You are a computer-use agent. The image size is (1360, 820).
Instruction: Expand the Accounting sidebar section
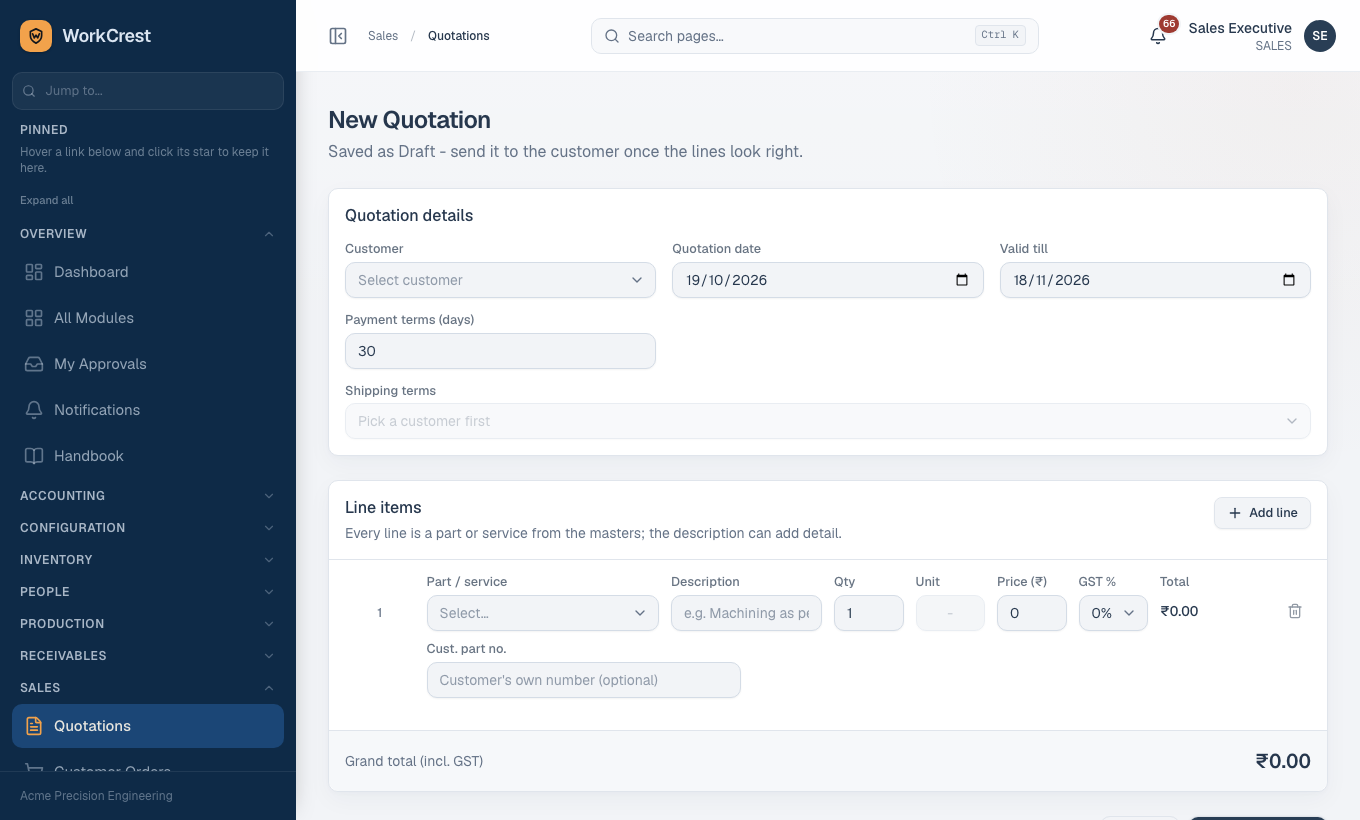(148, 496)
